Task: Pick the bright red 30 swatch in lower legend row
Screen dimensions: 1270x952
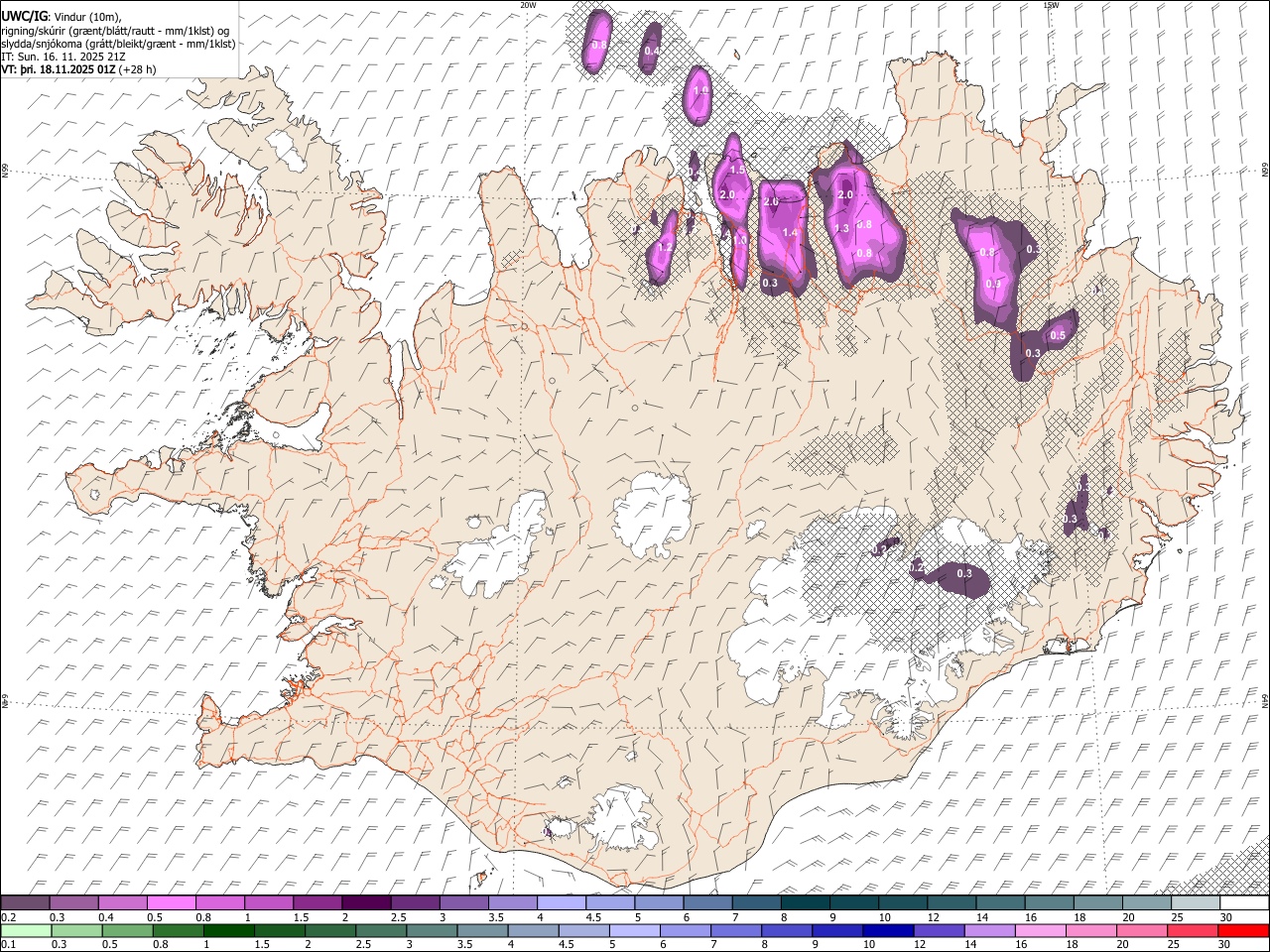Action: click(x=1243, y=930)
